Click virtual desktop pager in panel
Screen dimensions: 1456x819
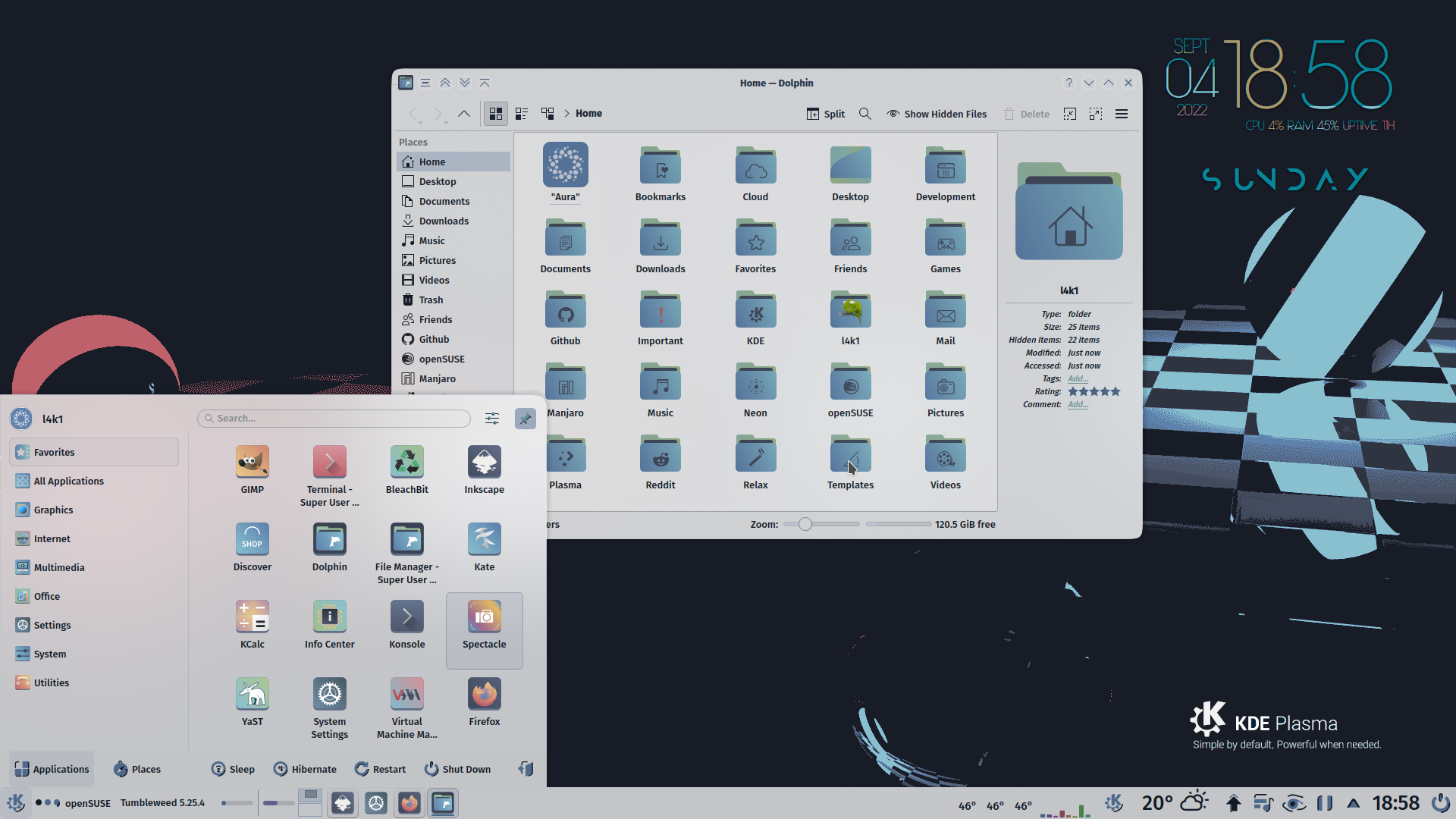[309, 803]
